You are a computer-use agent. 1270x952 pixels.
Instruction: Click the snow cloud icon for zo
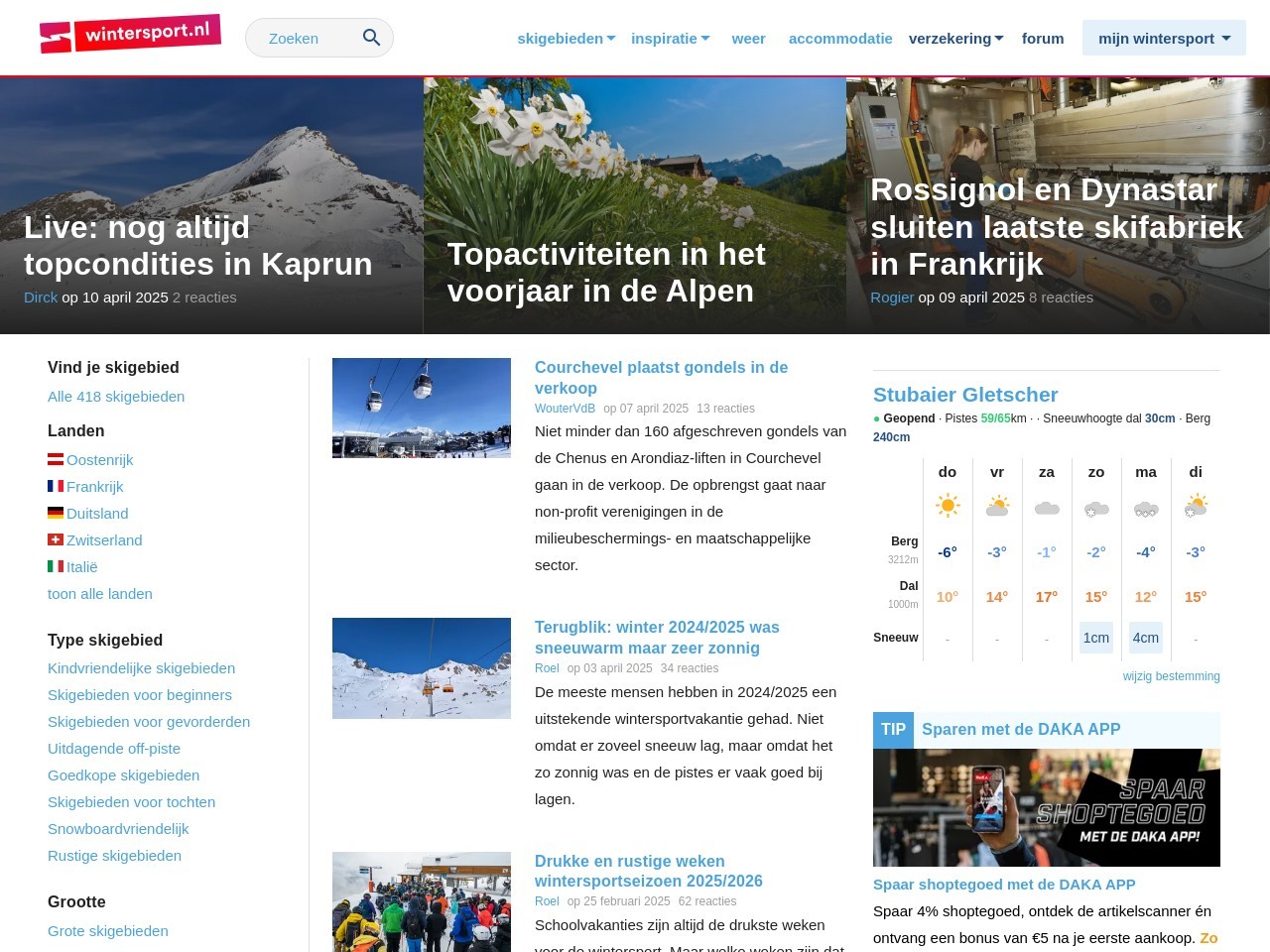coord(1096,509)
